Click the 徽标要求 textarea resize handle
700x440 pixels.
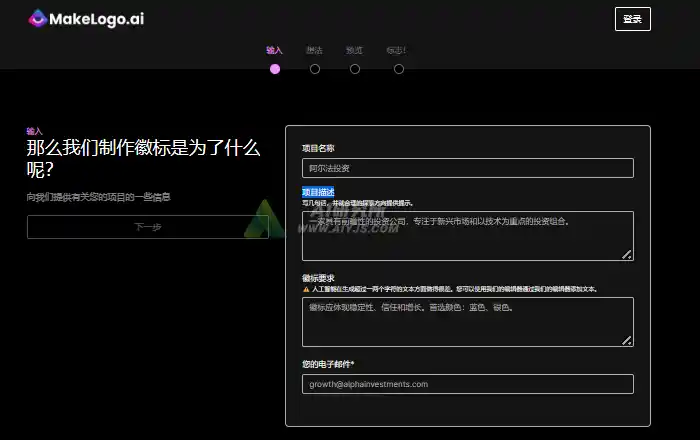click(x=628, y=339)
